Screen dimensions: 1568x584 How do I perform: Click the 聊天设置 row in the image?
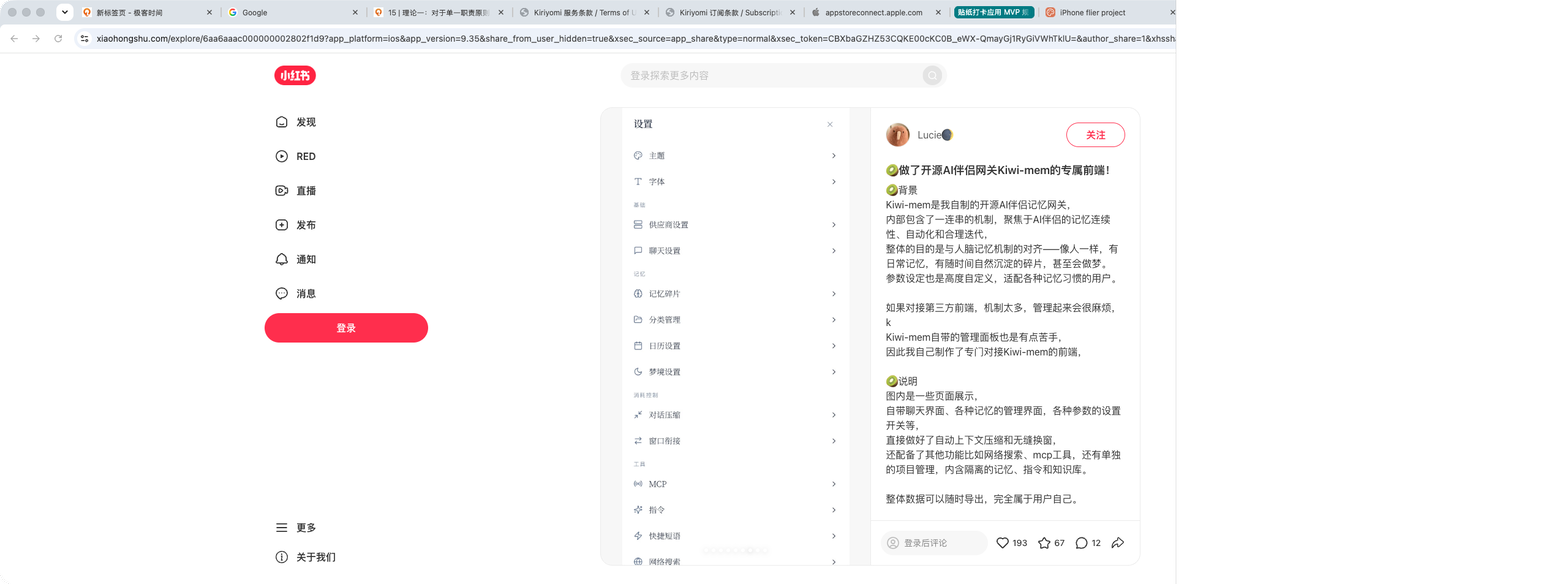coord(735,251)
